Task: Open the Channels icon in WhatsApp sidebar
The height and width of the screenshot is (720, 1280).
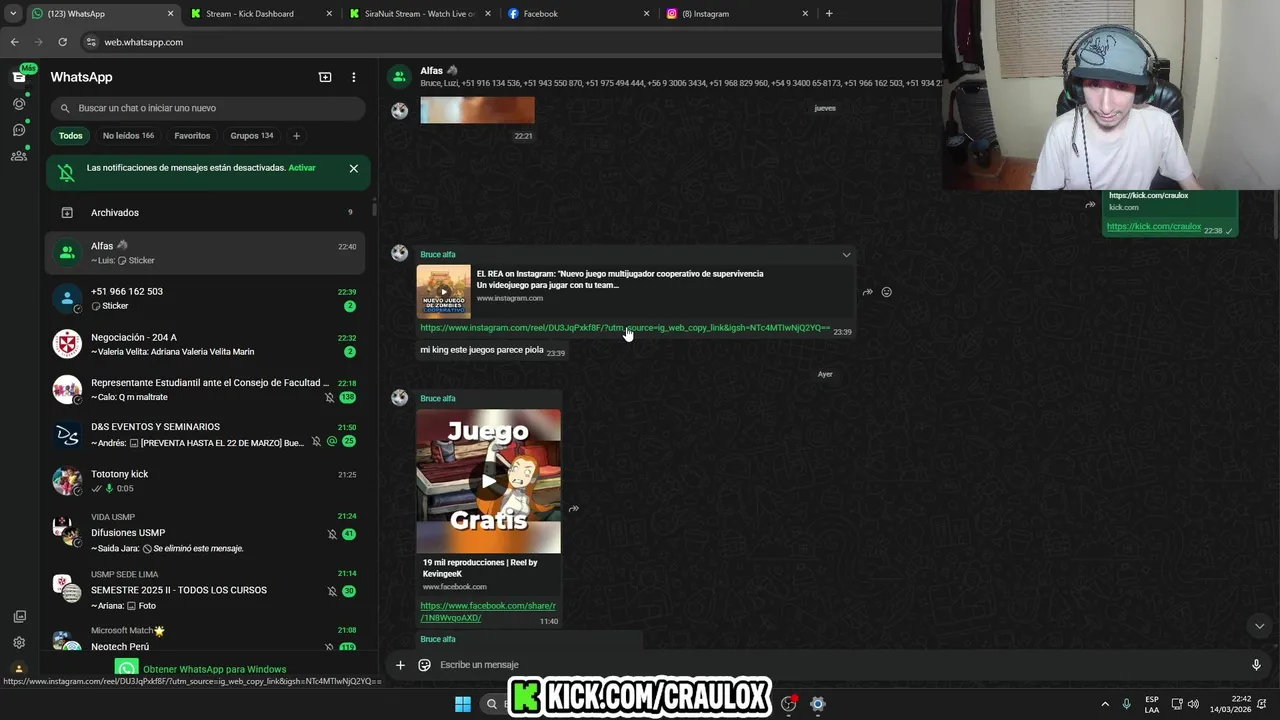Action: click(19, 129)
